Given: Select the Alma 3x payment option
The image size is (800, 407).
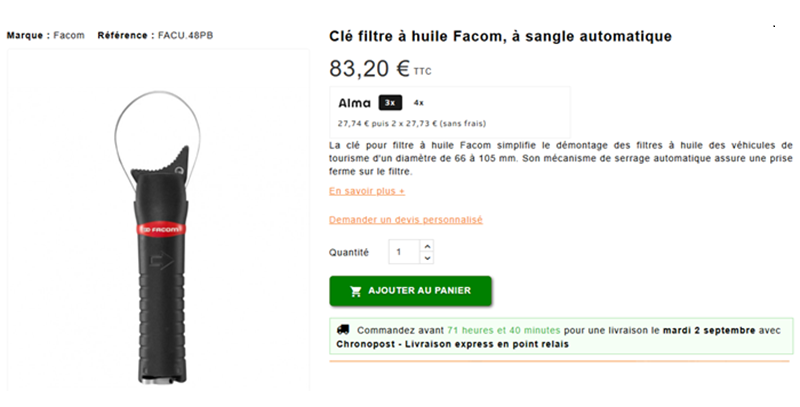Looking at the screenshot, I should 390,103.
